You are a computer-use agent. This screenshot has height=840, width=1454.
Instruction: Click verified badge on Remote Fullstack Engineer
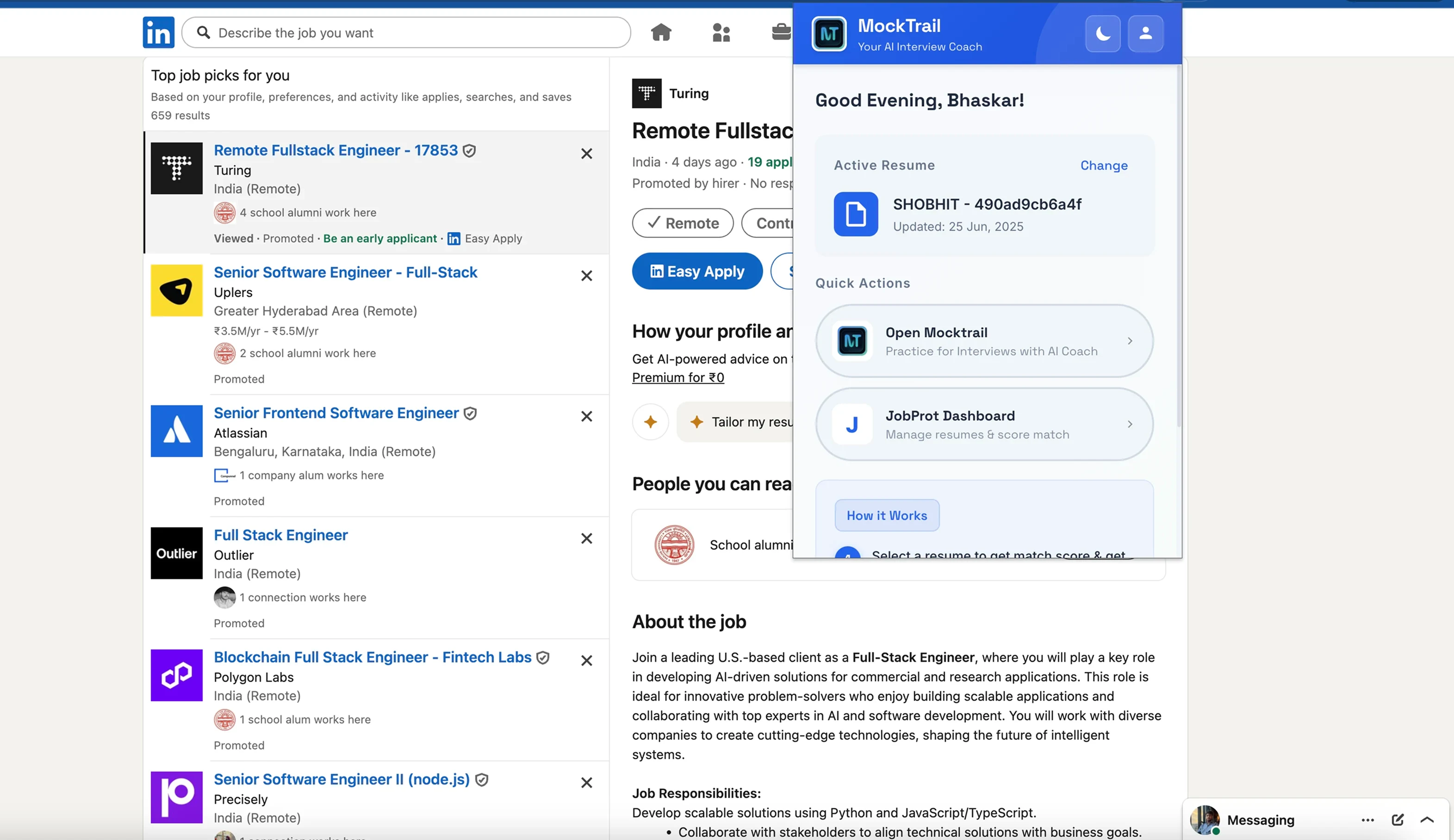tap(470, 151)
